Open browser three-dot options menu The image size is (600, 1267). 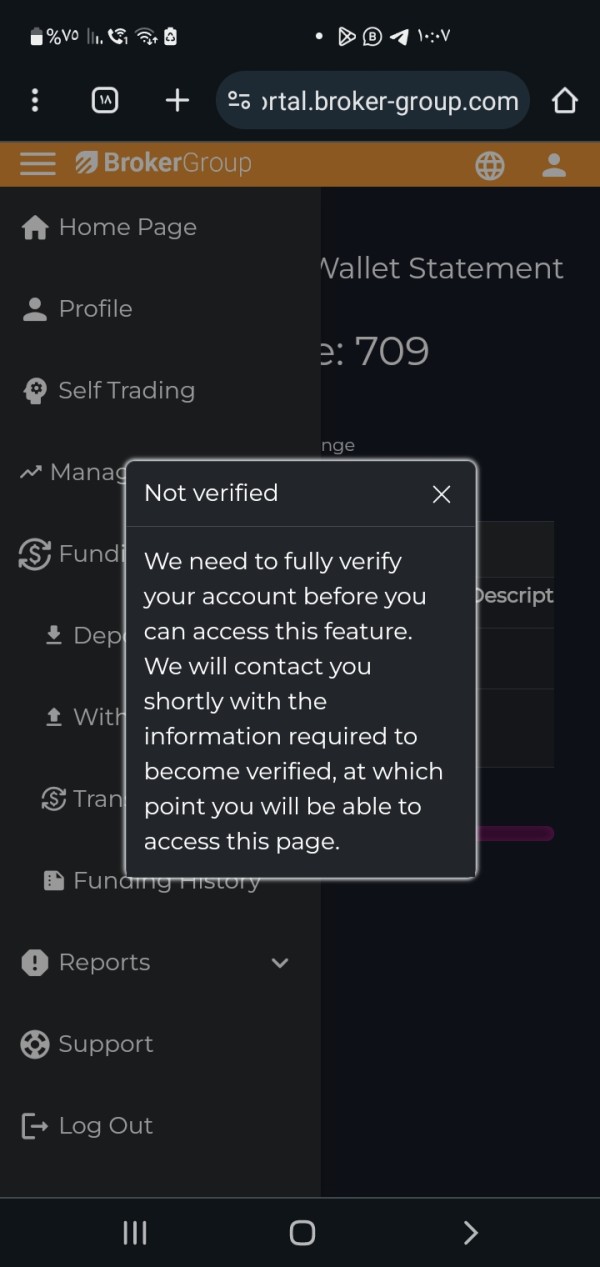pyautogui.click(x=35, y=100)
